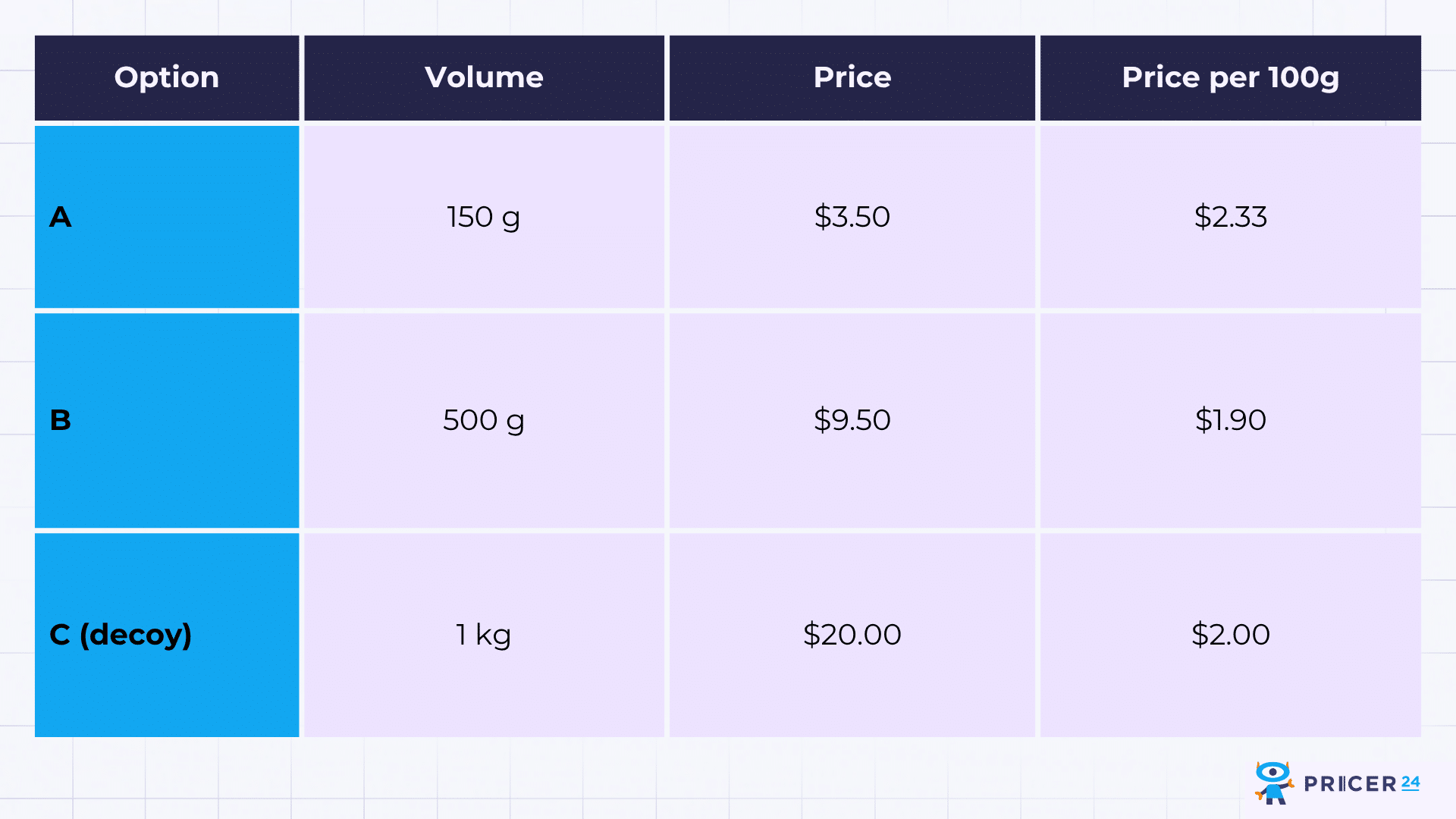Select the Volume column header
The width and height of the screenshot is (1456, 819).
pyautogui.click(x=484, y=77)
